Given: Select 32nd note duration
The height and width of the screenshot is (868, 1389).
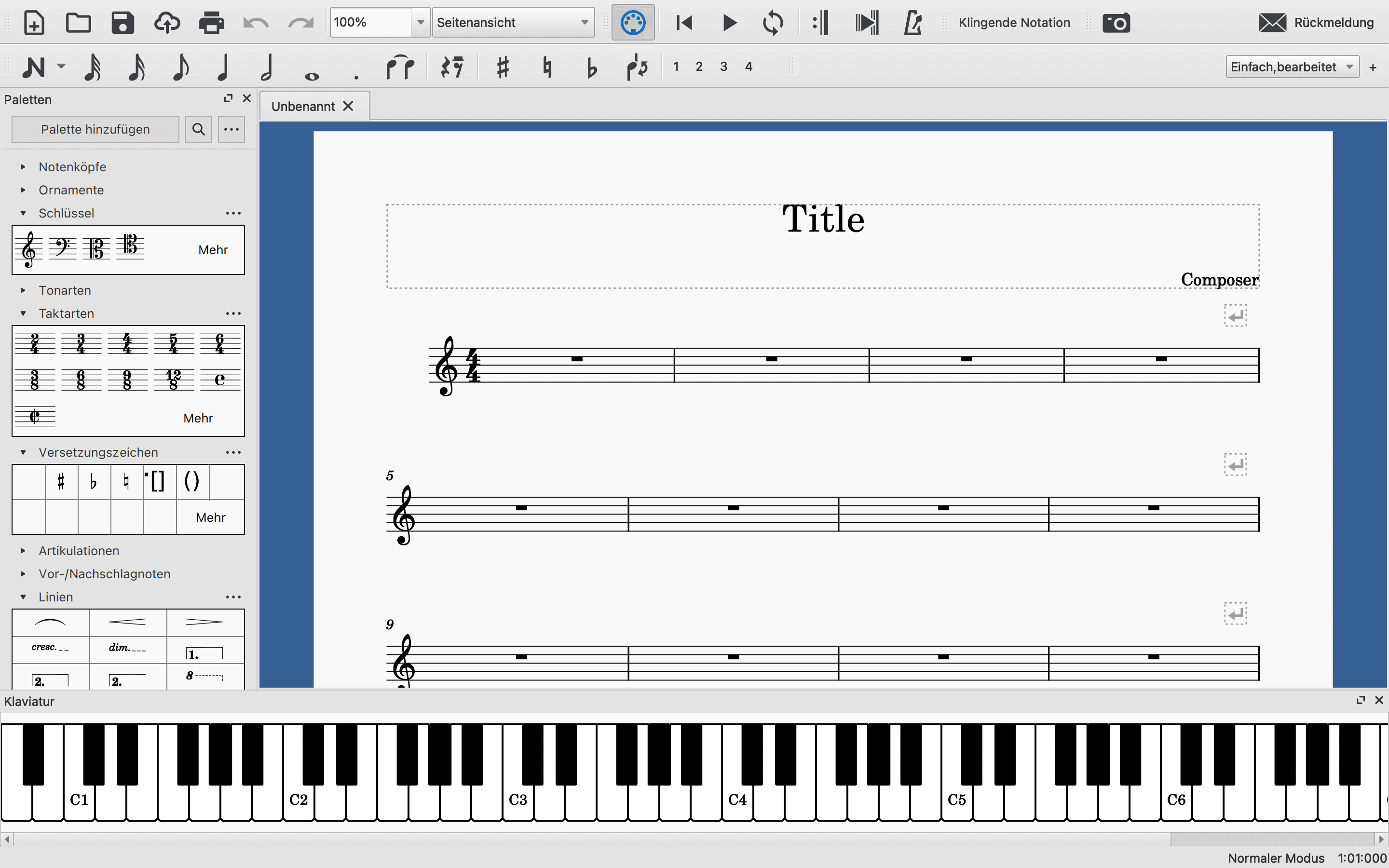Looking at the screenshot, I should [x=93, y=67].
